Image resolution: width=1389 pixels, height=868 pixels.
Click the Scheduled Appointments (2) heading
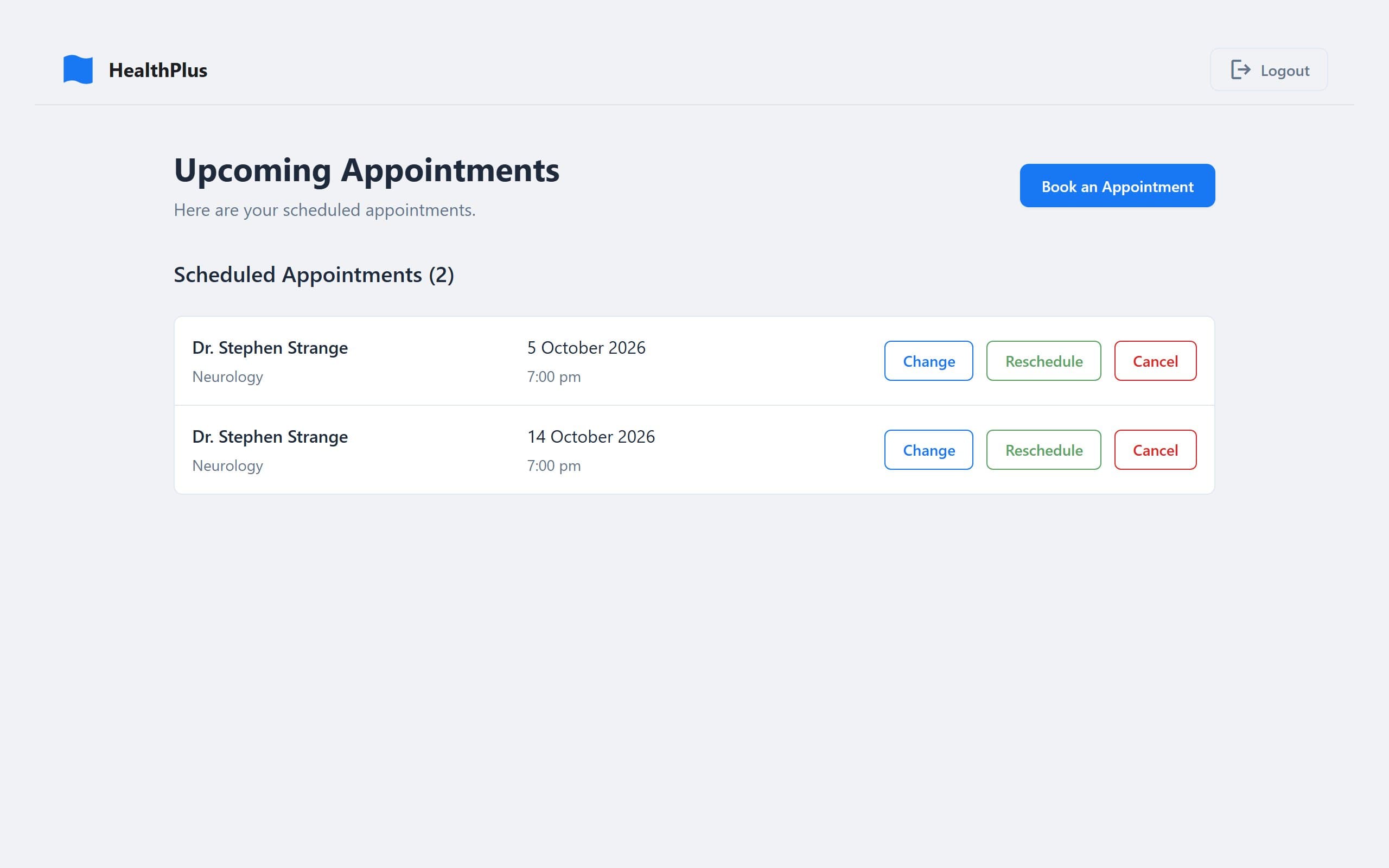(314, 275)
